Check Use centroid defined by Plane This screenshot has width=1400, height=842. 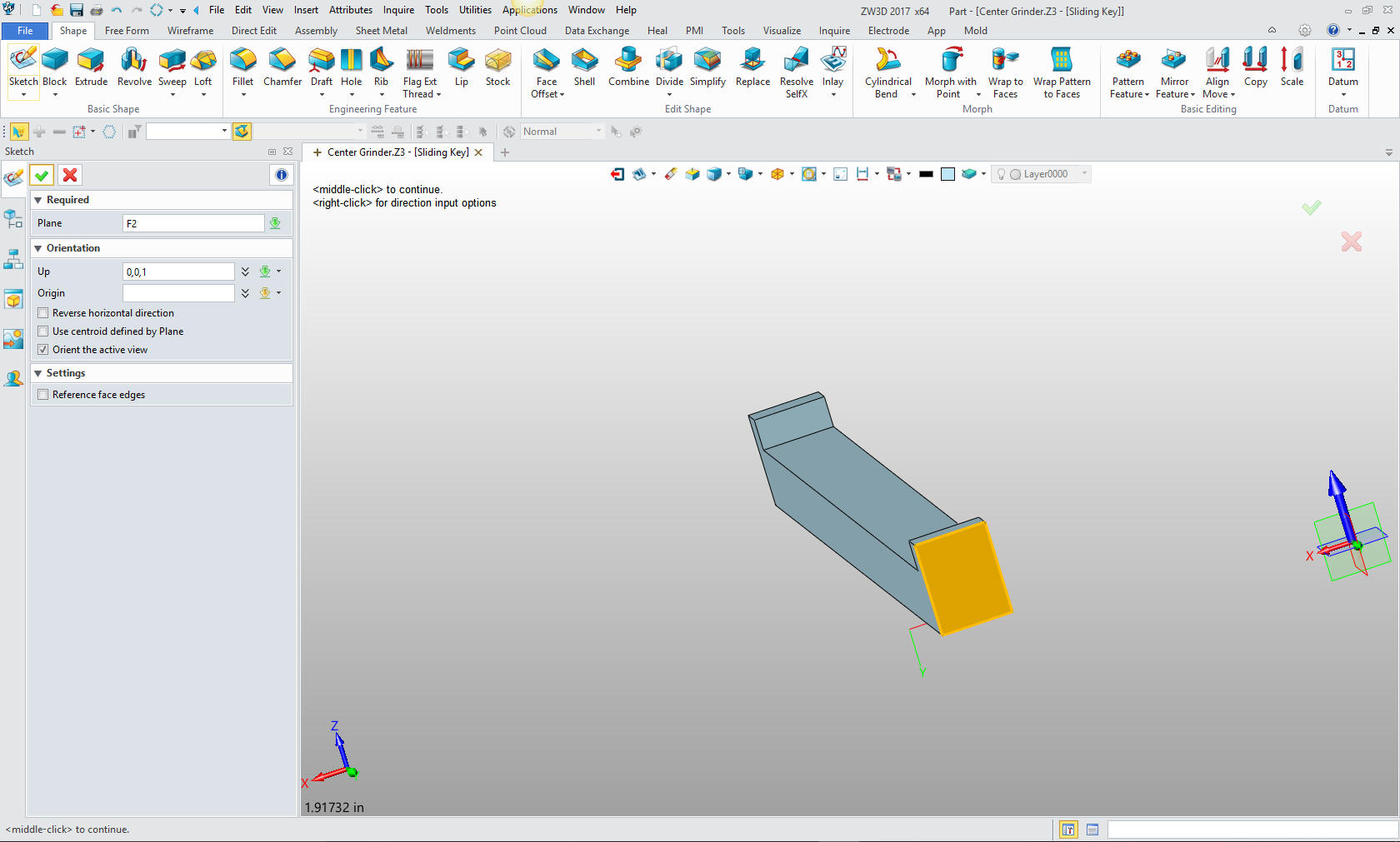point(43,331)
